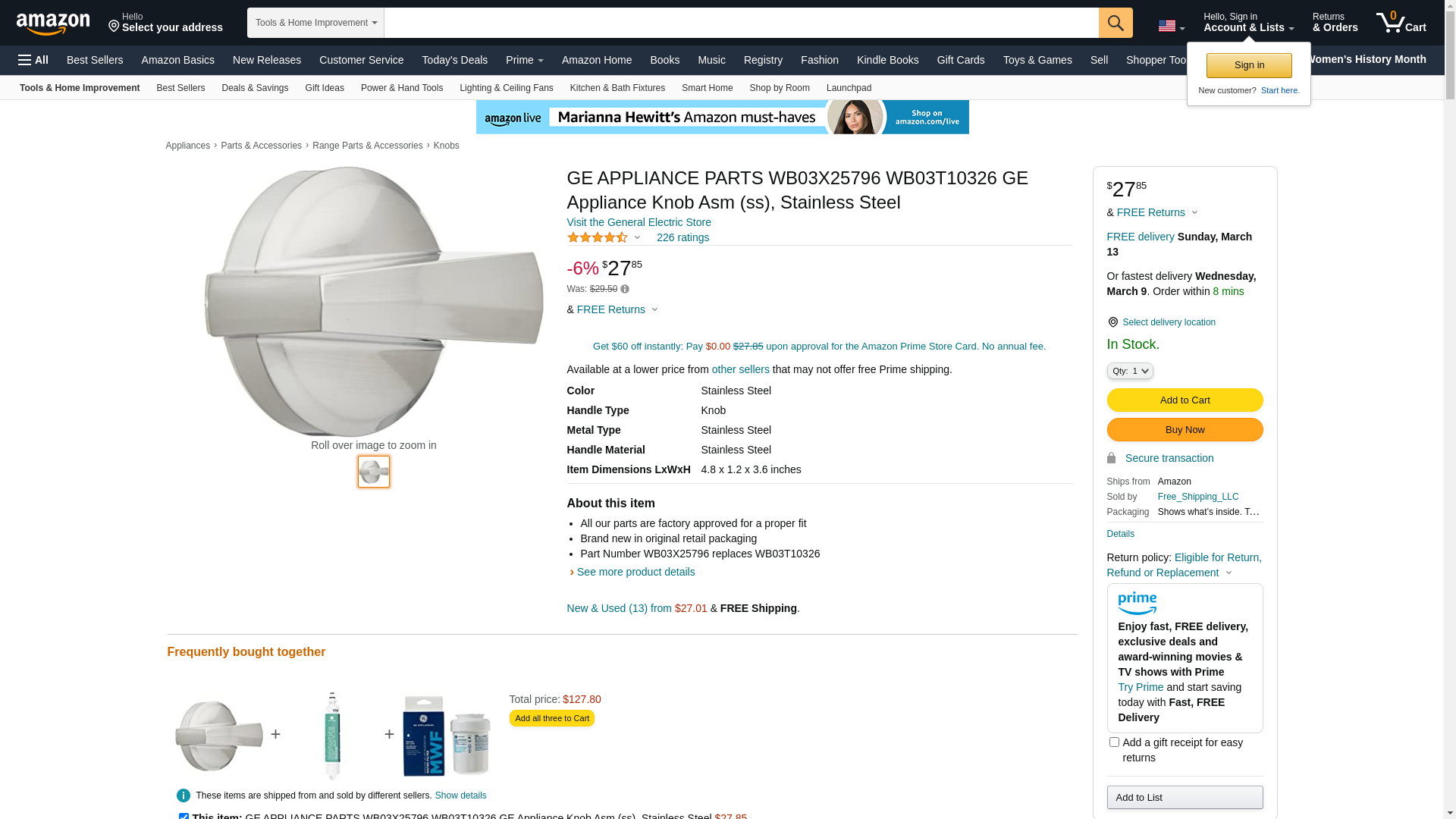Click the country flag icon

(x=1166, y=27)
